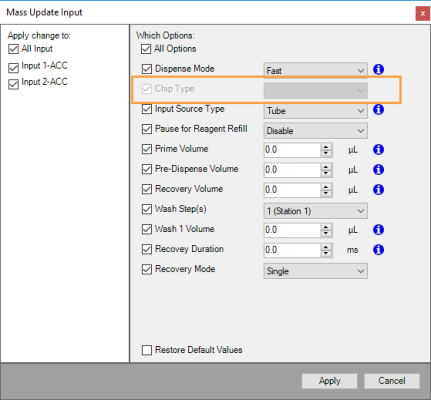
Task: Expand Recovery Mode Single dropdown
Action: pyautogui.click(x=316, y=271)
